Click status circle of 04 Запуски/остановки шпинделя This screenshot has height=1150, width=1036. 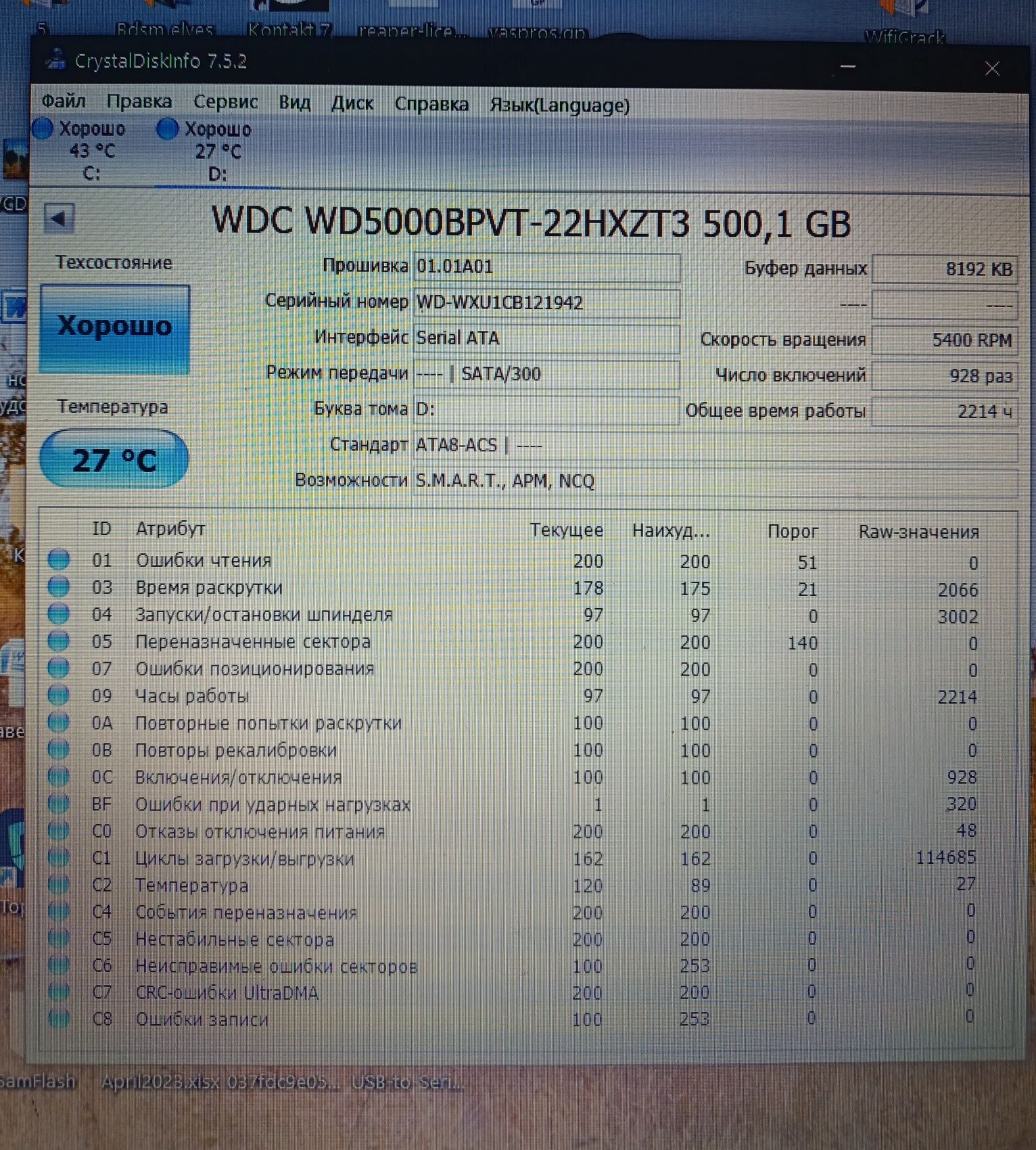point(59,614)
